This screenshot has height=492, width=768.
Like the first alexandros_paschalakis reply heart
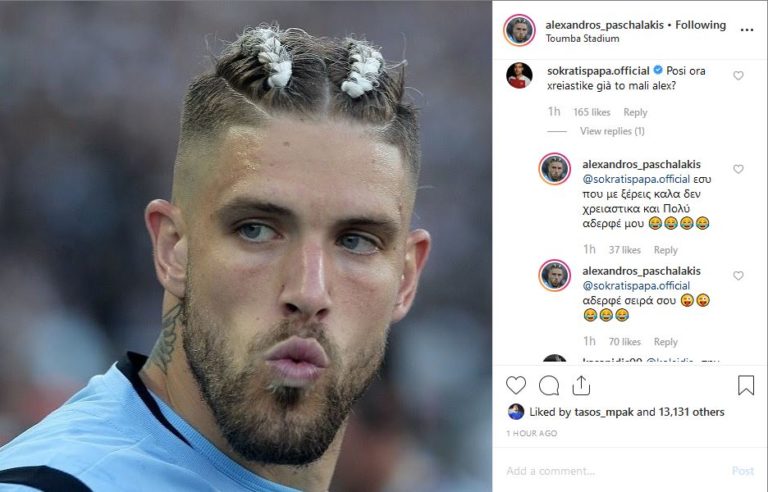click(738, 169)
